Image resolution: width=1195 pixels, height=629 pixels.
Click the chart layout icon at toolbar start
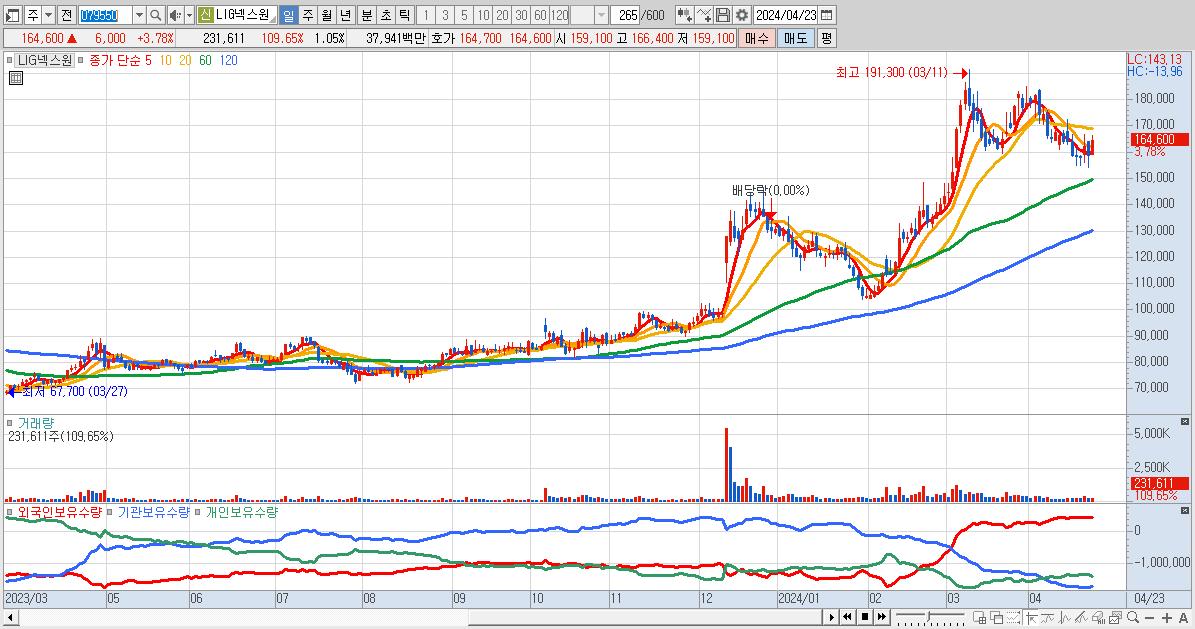tap(12, 15)
